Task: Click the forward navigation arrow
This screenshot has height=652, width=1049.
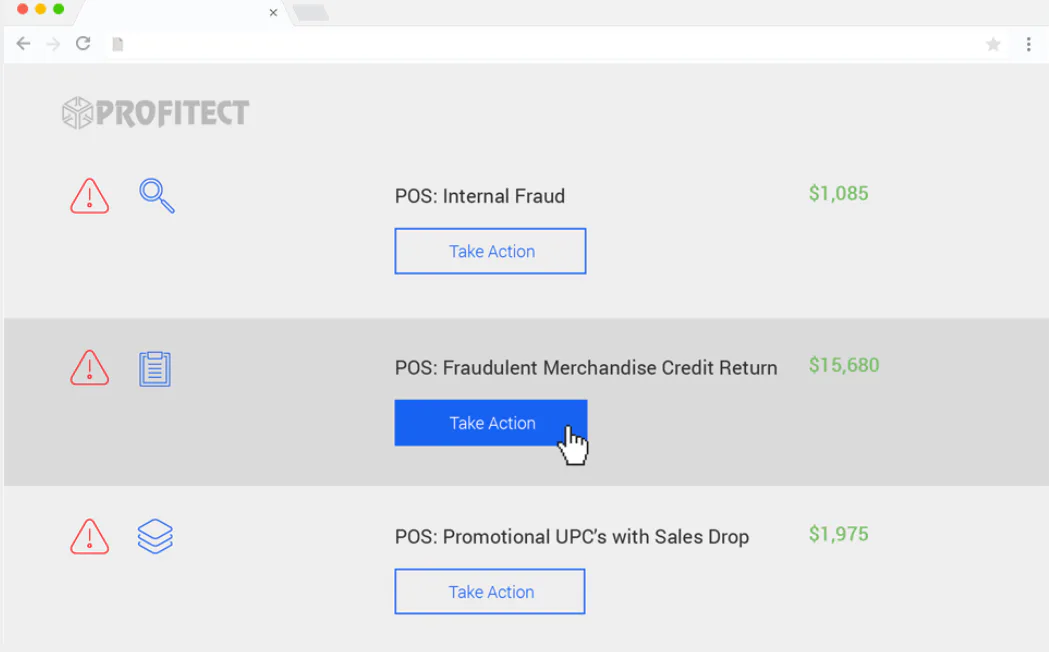Action: tap(53, 44)
